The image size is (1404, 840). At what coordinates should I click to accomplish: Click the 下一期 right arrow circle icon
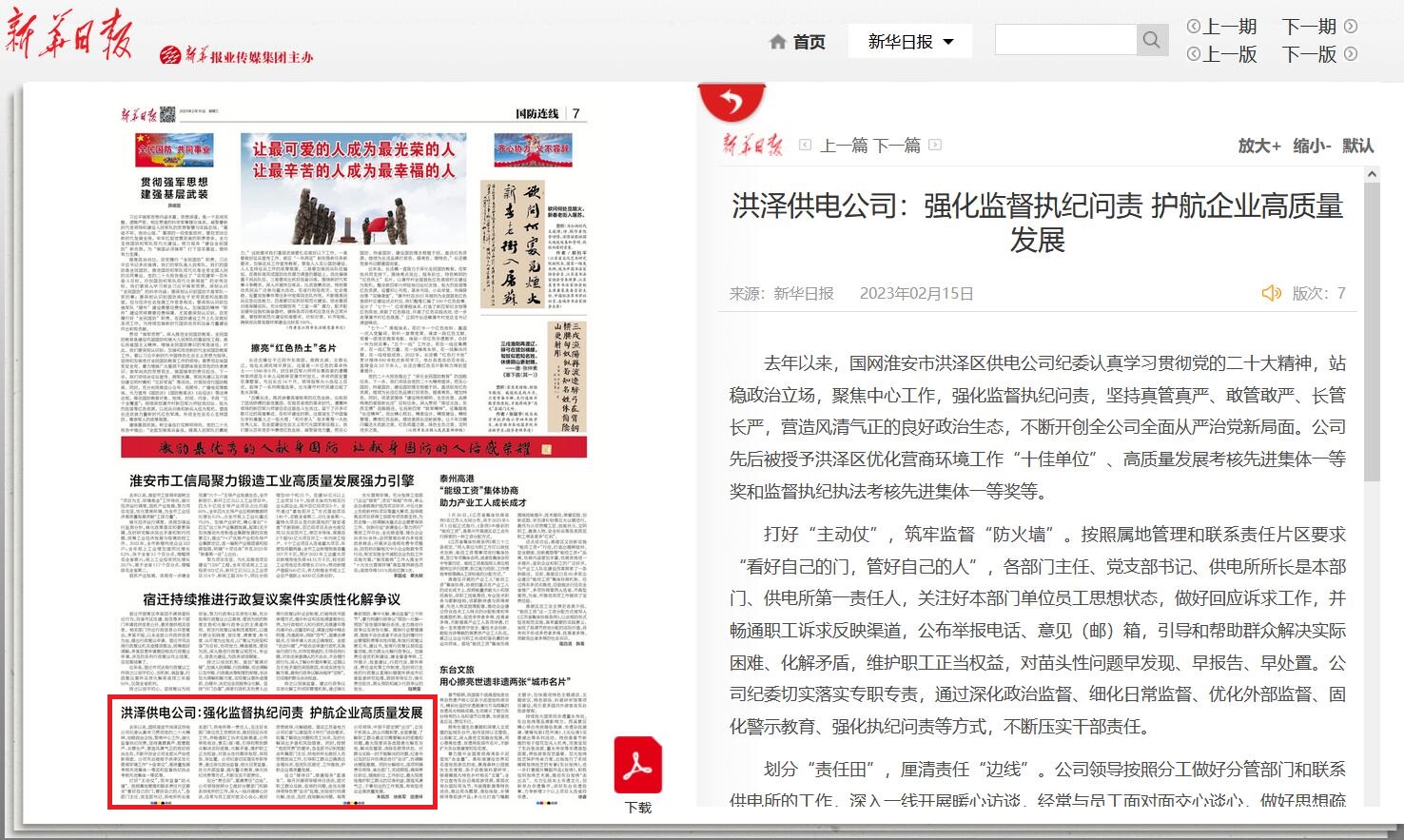click(x=1350, y=27)
